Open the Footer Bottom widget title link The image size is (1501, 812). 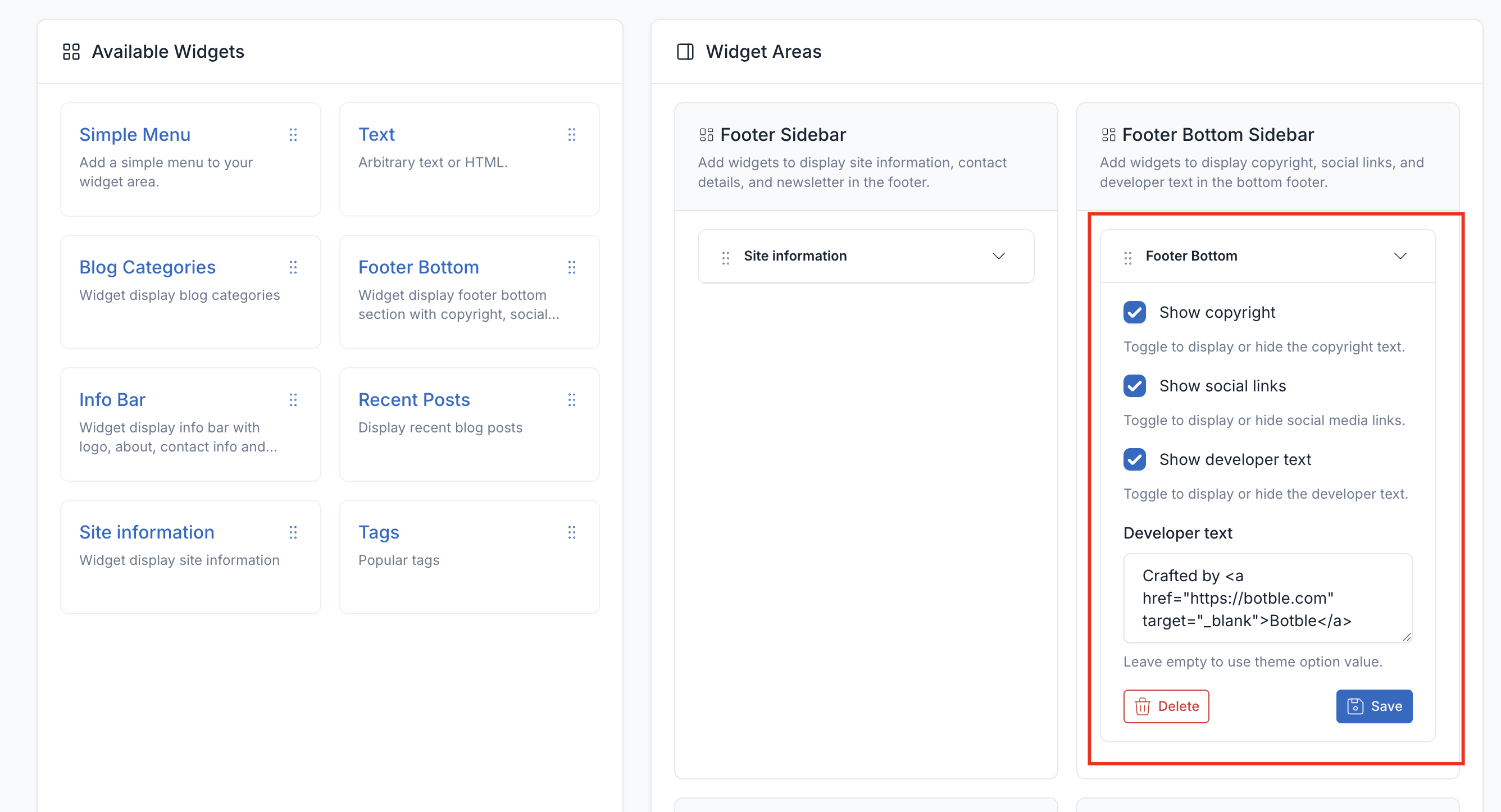pos(419,267)
